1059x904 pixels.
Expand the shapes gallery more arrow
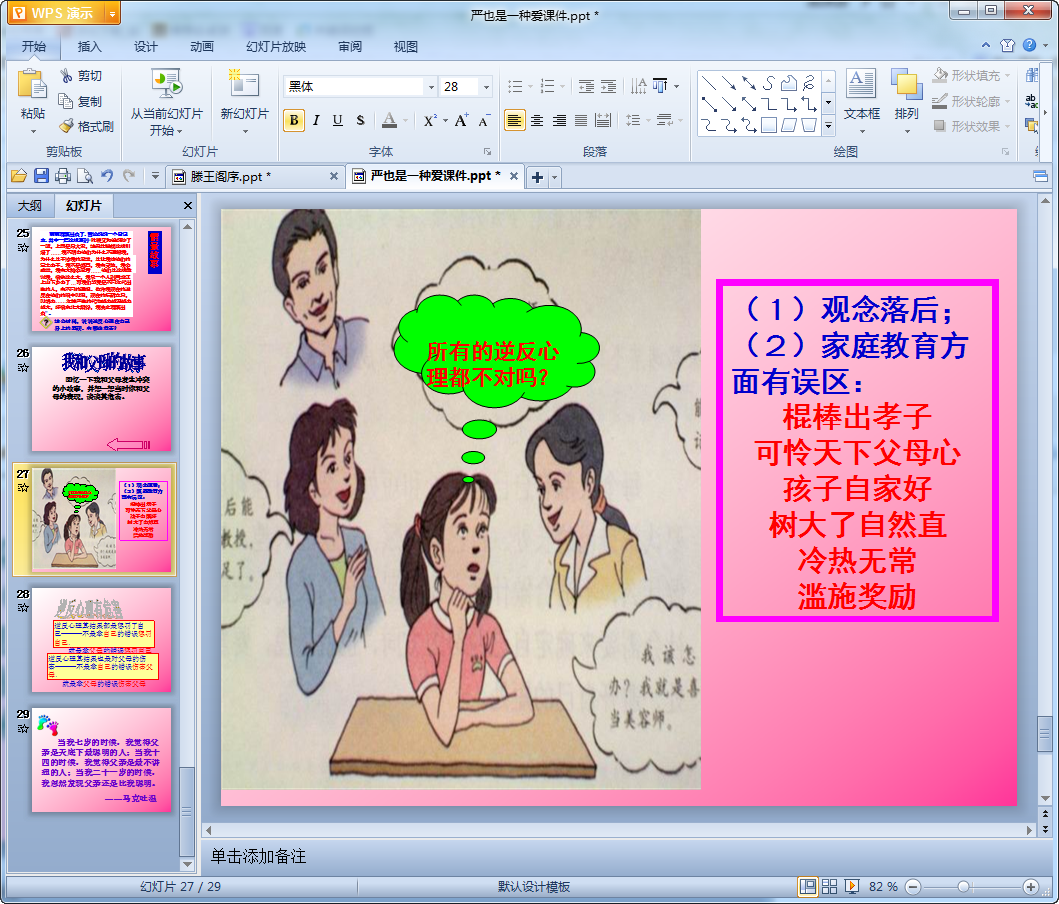[x=829, y=126]
